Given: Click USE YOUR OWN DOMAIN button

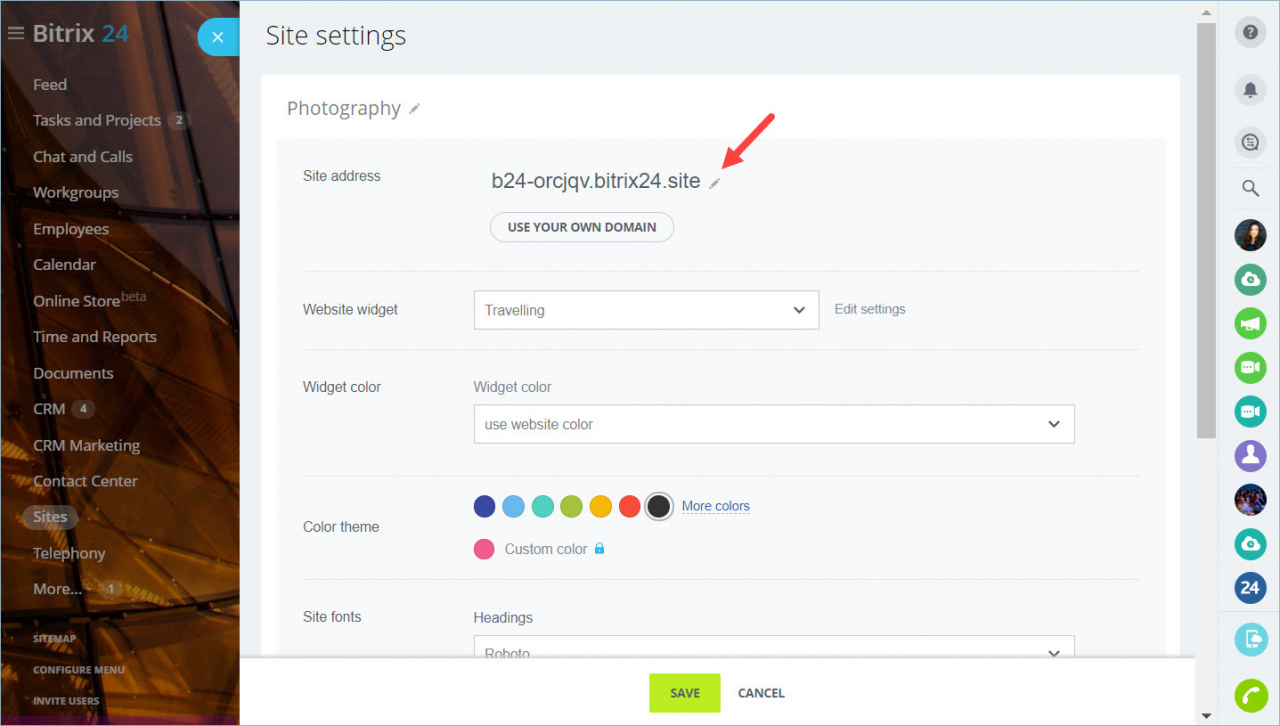Looking at the screenshot, I should pyautogui.click(x=582, y=227).
